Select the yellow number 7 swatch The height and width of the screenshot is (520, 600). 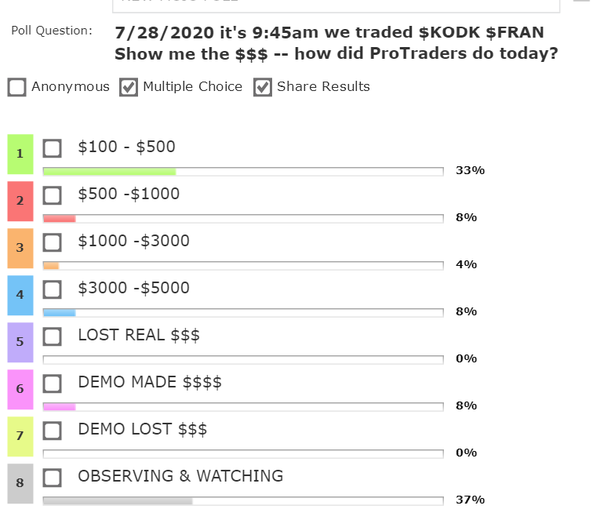pyautogui.click(x=20, y=436)
